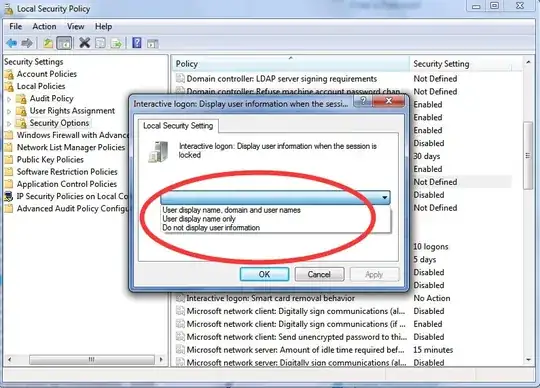
Task: Click the Show/Hide Action Pane toolbar icon
Action: tap(152, 43)
